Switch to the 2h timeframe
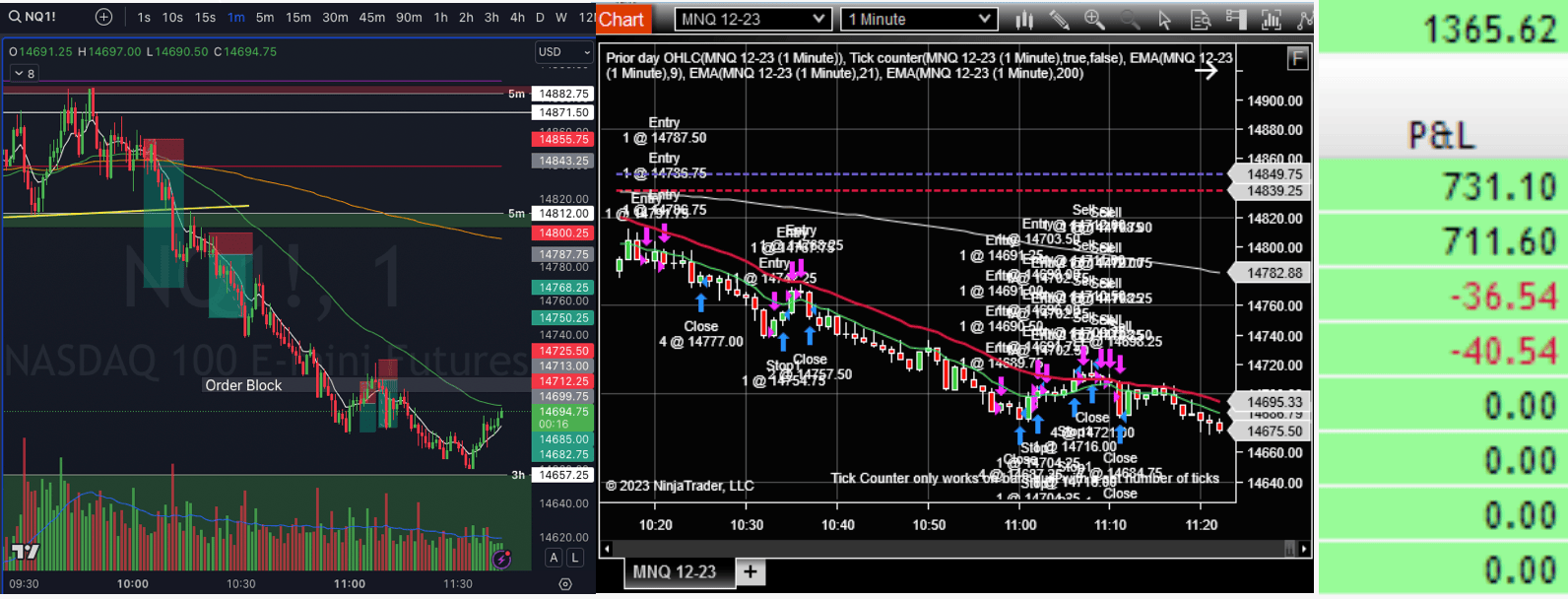The width and height of the screenshot is (1568, 599). click(466, 18)
